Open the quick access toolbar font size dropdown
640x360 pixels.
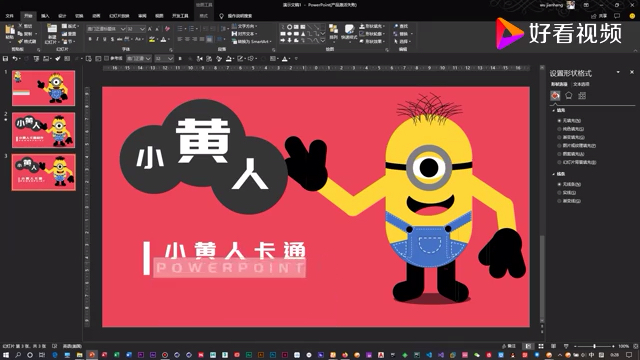pos(171,59)
